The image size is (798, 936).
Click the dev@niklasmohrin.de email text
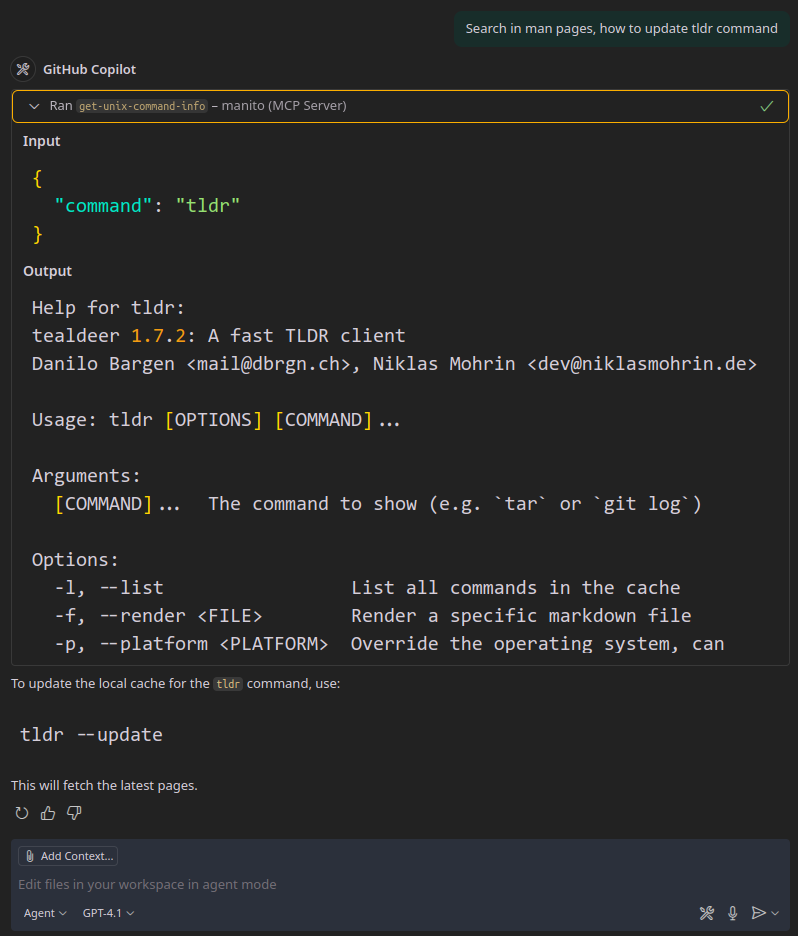(642, 364)
